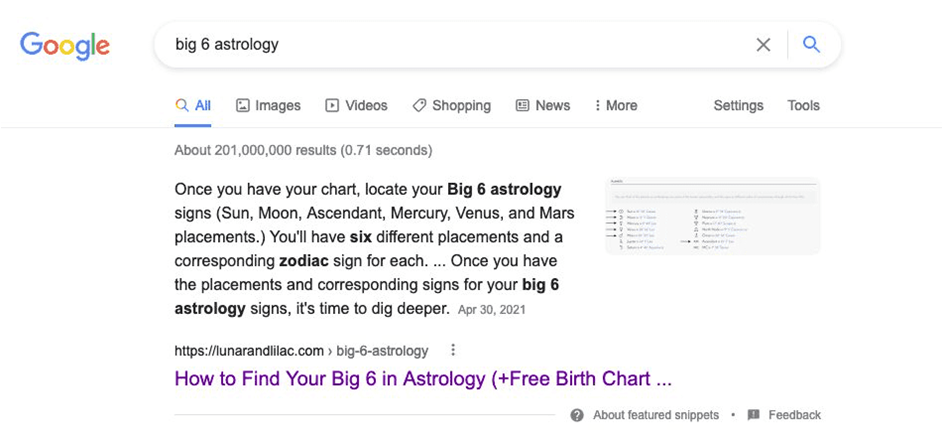Click the Google logo

(x=65, y=45)
